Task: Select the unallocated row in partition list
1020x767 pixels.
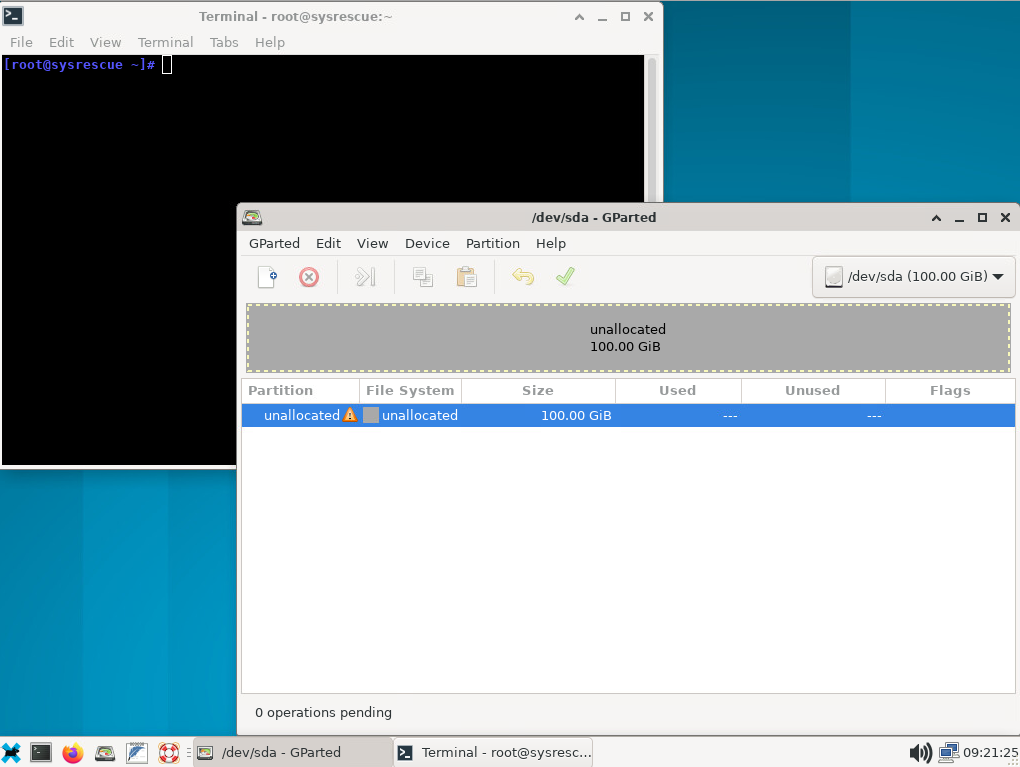Action: coord(628,415)
